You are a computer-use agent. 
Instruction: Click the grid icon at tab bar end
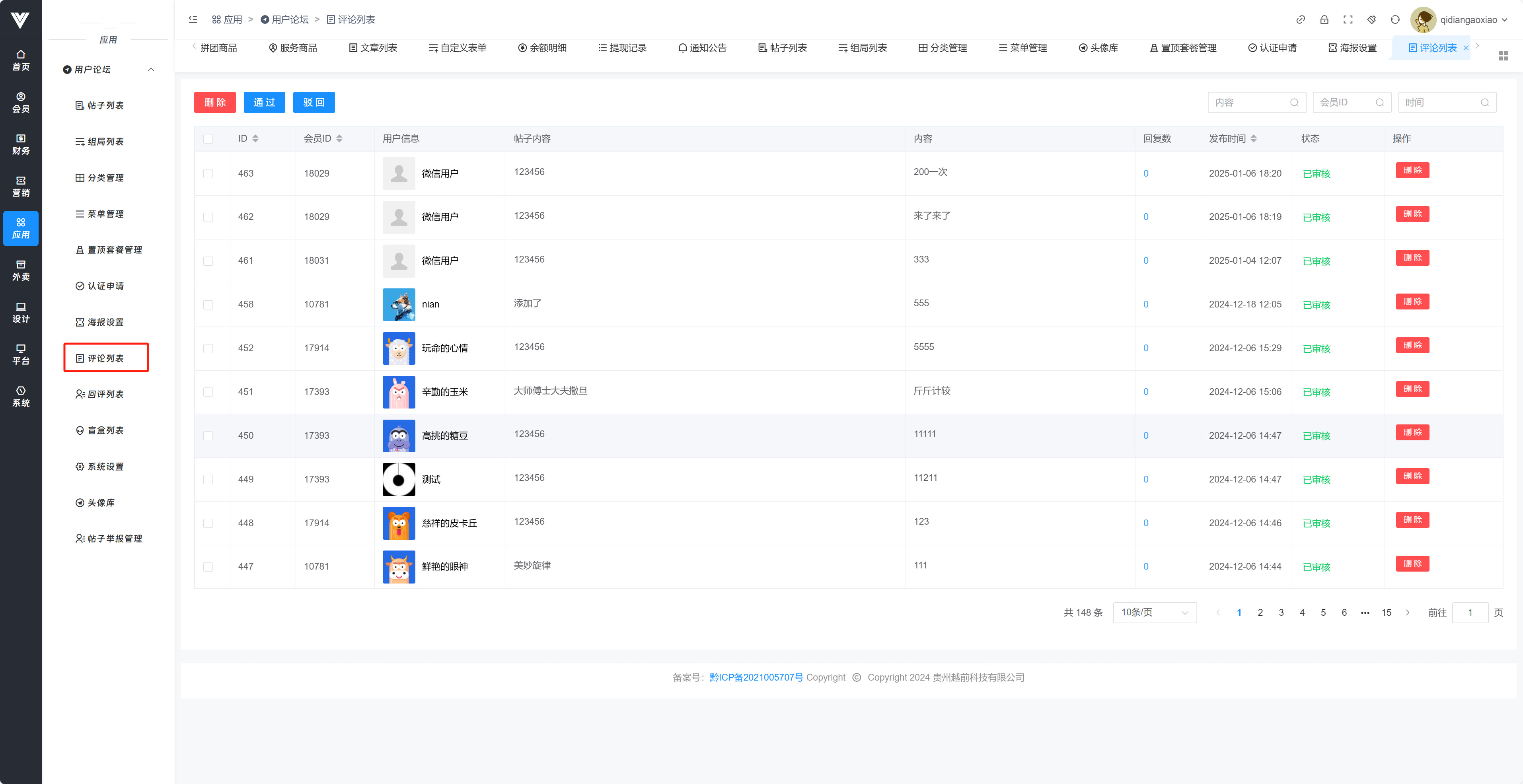1503,56
